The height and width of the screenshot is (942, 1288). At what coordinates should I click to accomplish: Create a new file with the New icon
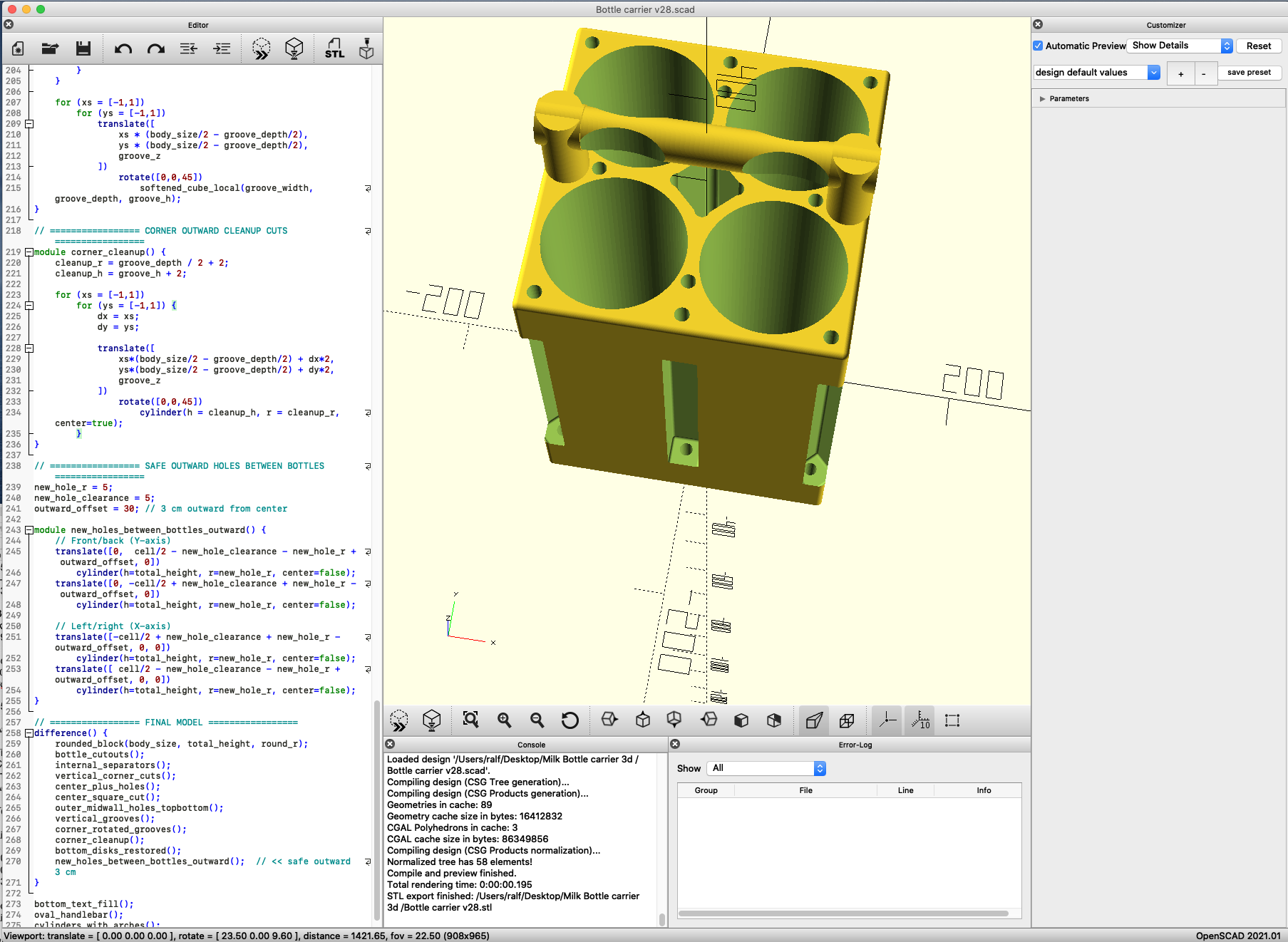pos(19,48)
